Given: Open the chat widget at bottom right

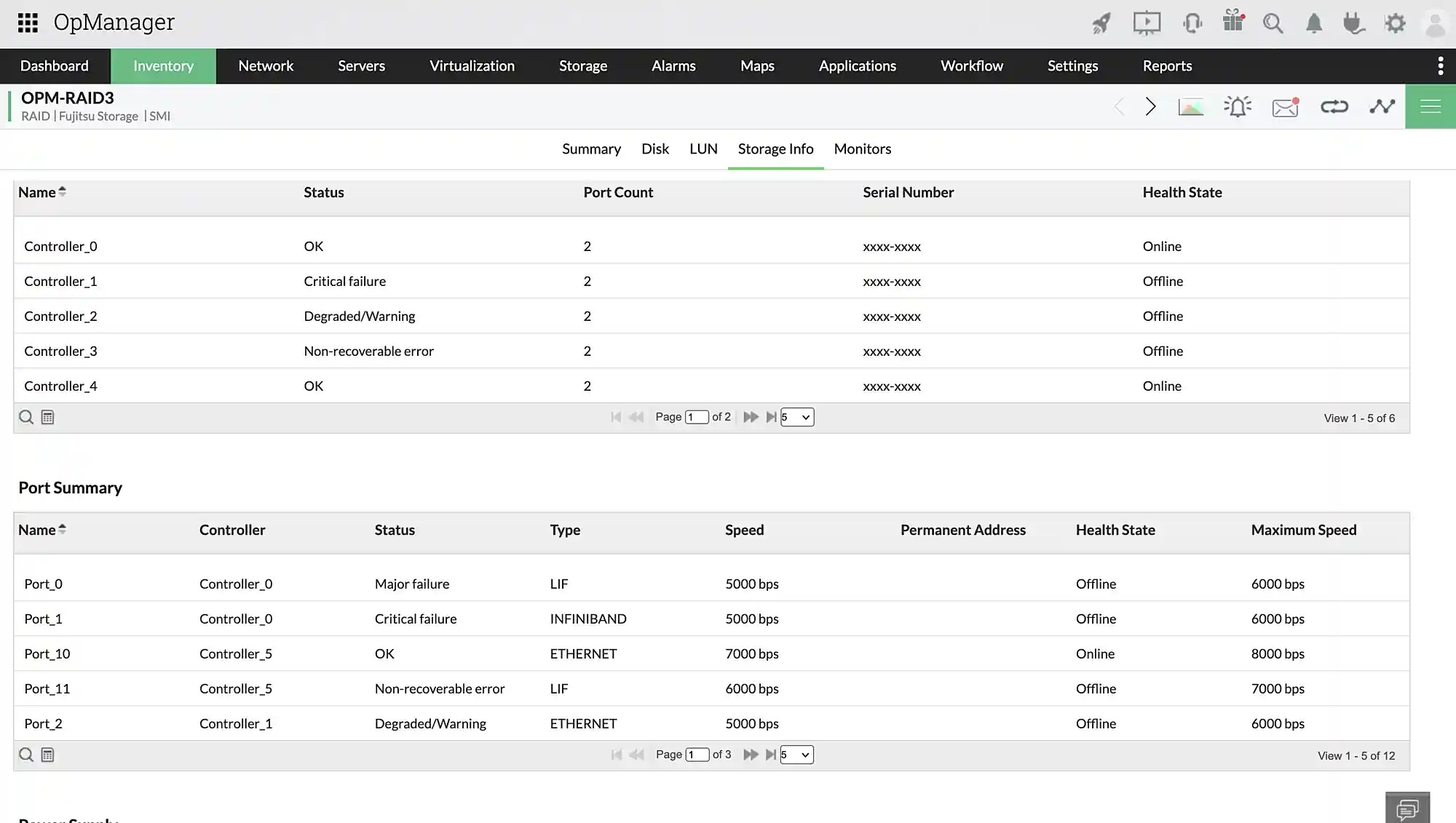Looking at the screenshot, I should pyautogui.click(x=1407, y=808).
